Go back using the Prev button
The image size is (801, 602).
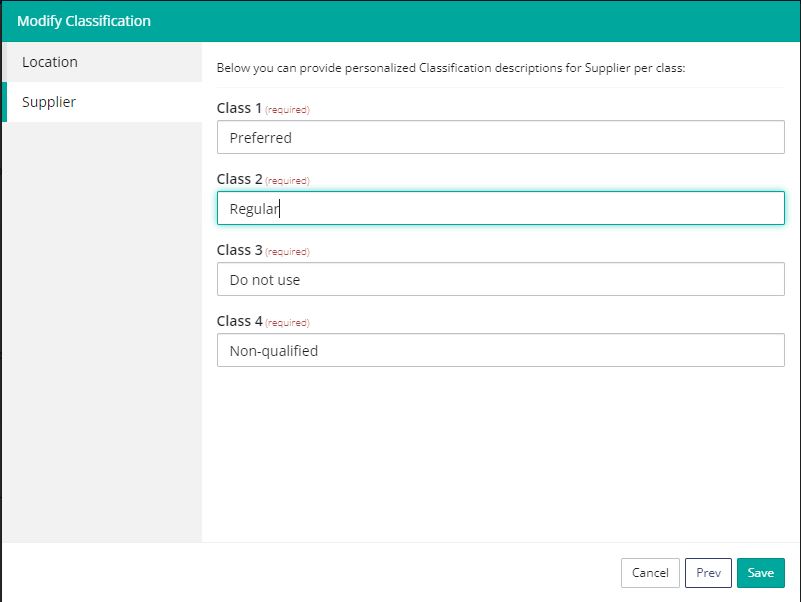[x=708, y=572]
